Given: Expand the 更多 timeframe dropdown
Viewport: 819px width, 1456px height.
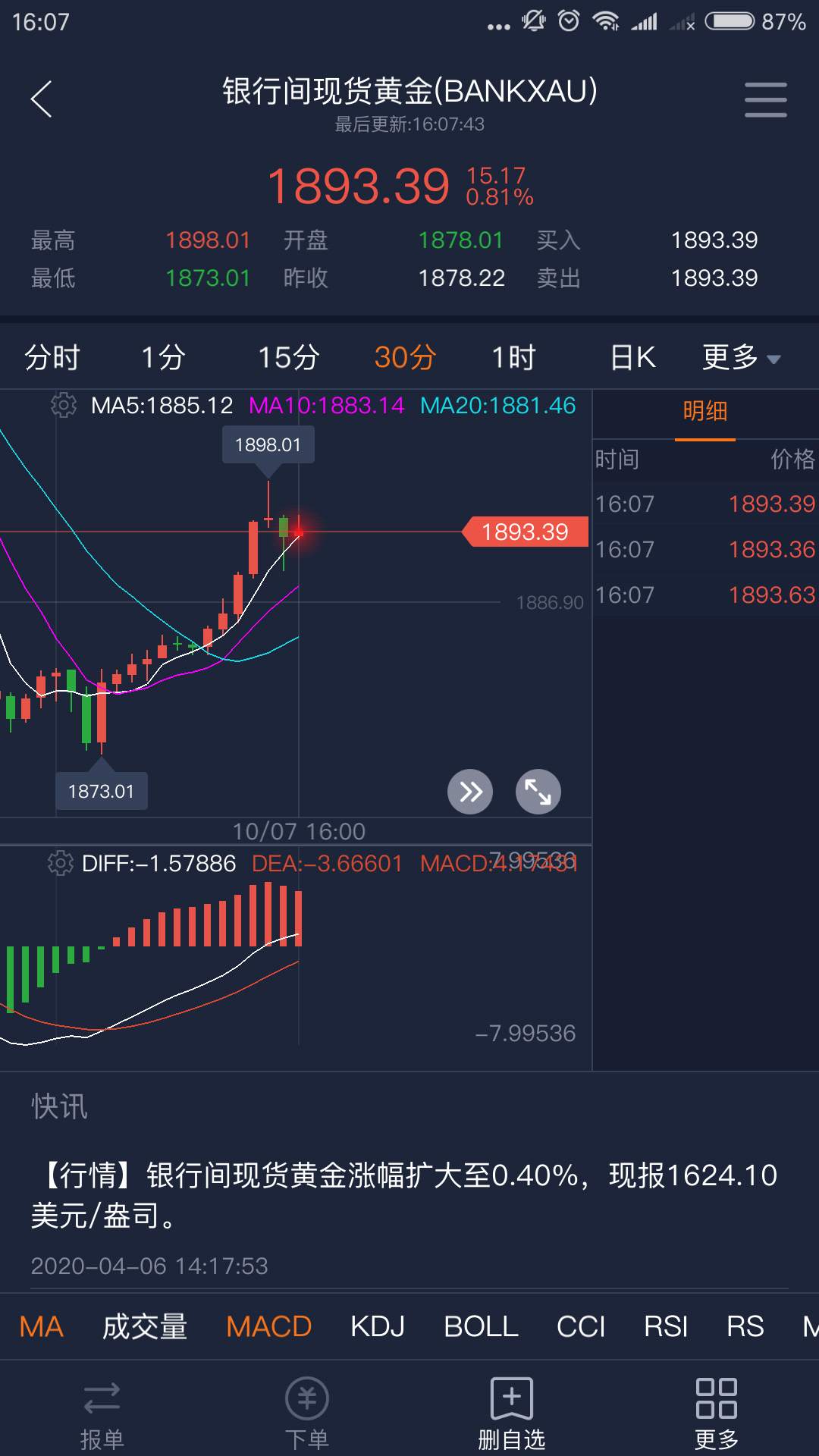Looking at the screenshot, I should click(x=741, y=357).
